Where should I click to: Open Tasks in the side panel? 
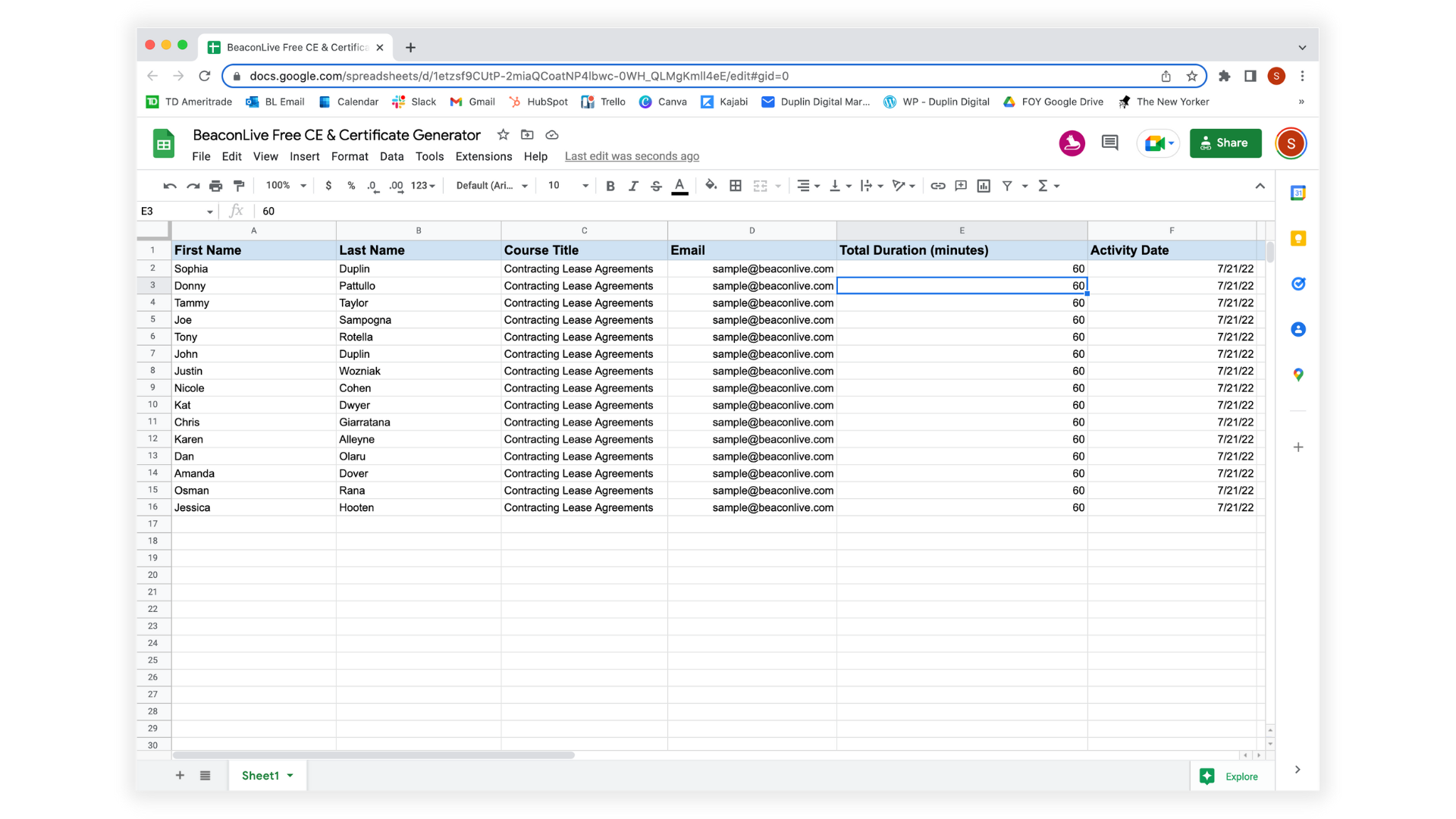coord(1298,284)
